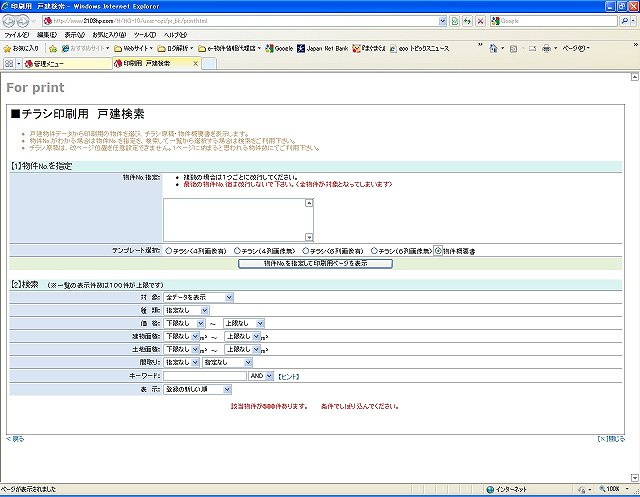Open the ツール(T) menu
Viewport: 640px width, 497px height.
point(145,35)
